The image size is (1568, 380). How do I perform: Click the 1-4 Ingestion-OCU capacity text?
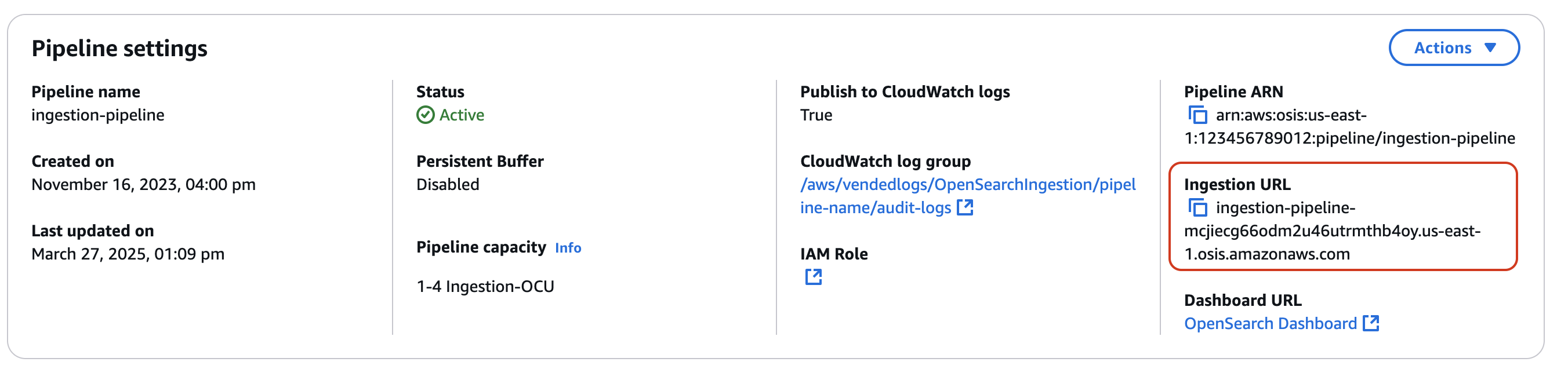pos(485,286)
